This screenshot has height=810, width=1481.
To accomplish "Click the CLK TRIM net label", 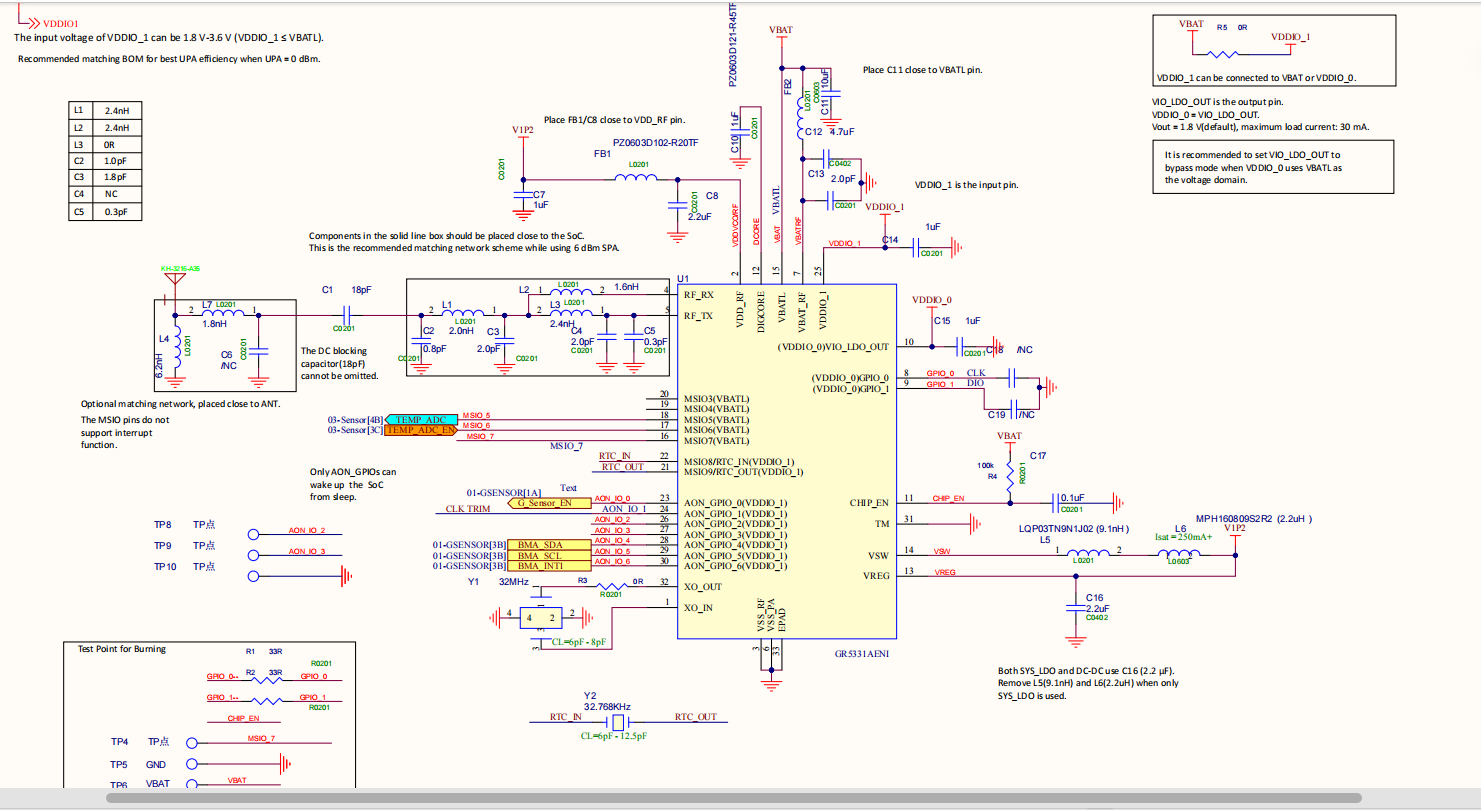I will tap(468, 509).
